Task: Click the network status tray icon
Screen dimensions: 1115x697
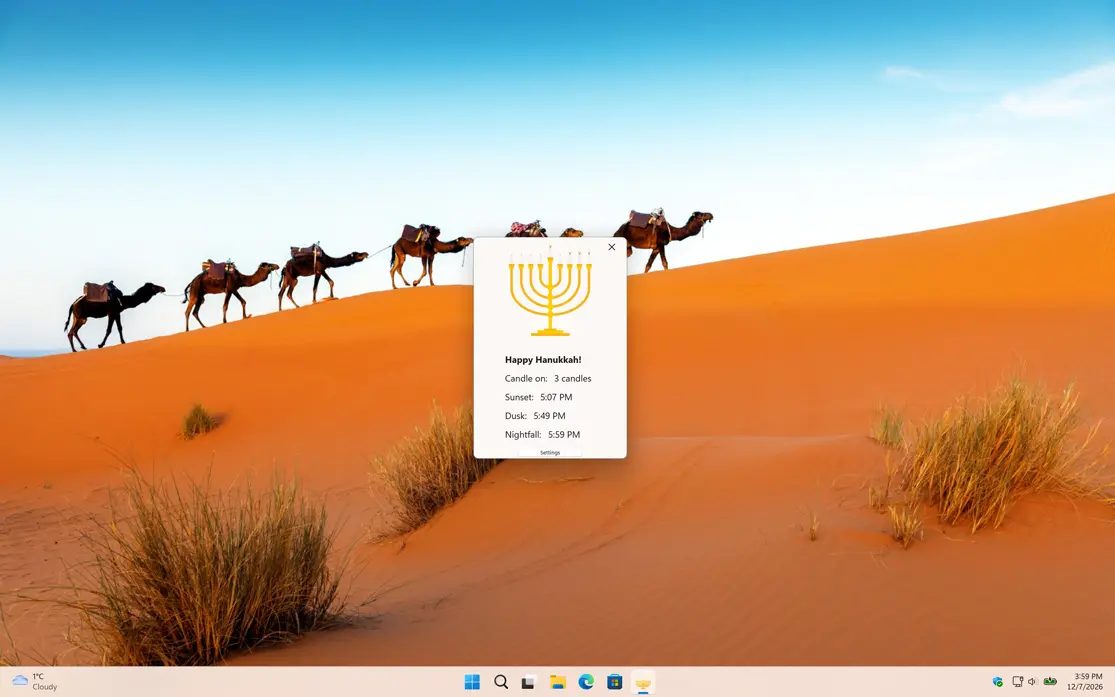Action: 1017,680
